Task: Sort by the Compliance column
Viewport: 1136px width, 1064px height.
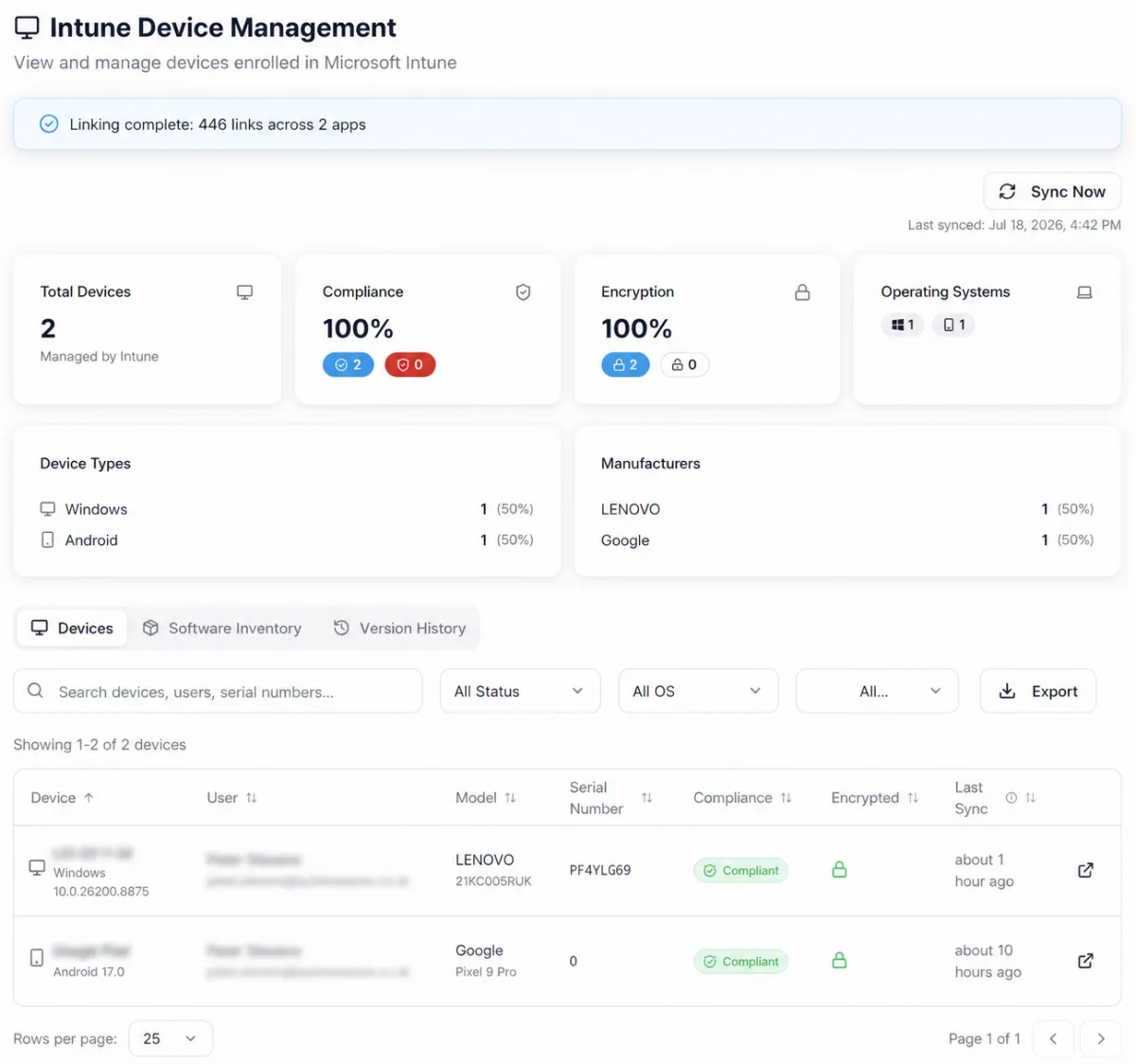Action: [x=742, y=798]
